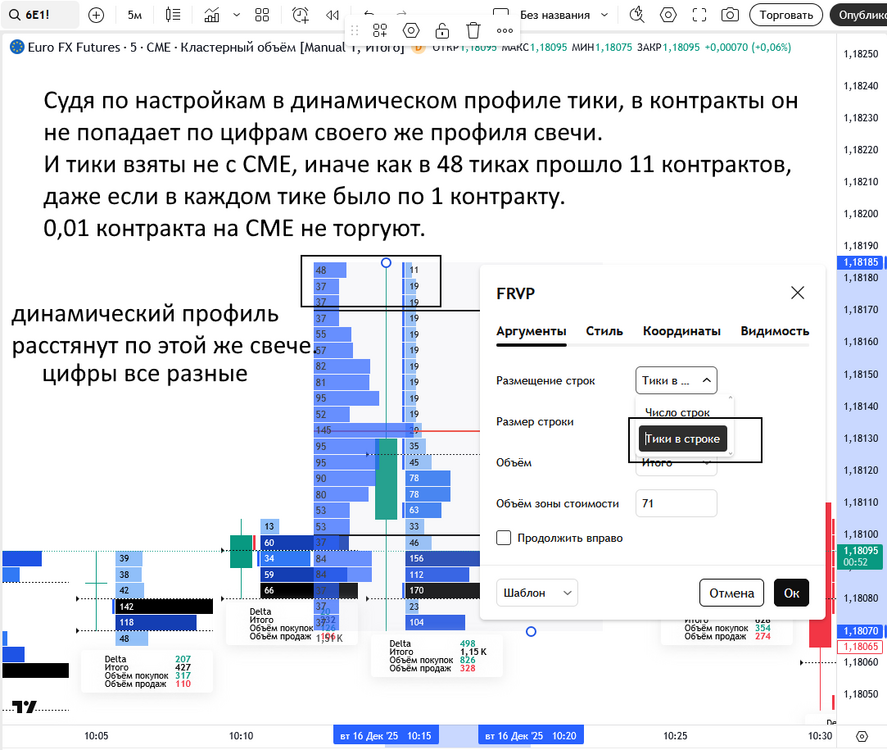Edit the Объём зоны стоимости field
887x750 pixels.
676,503
